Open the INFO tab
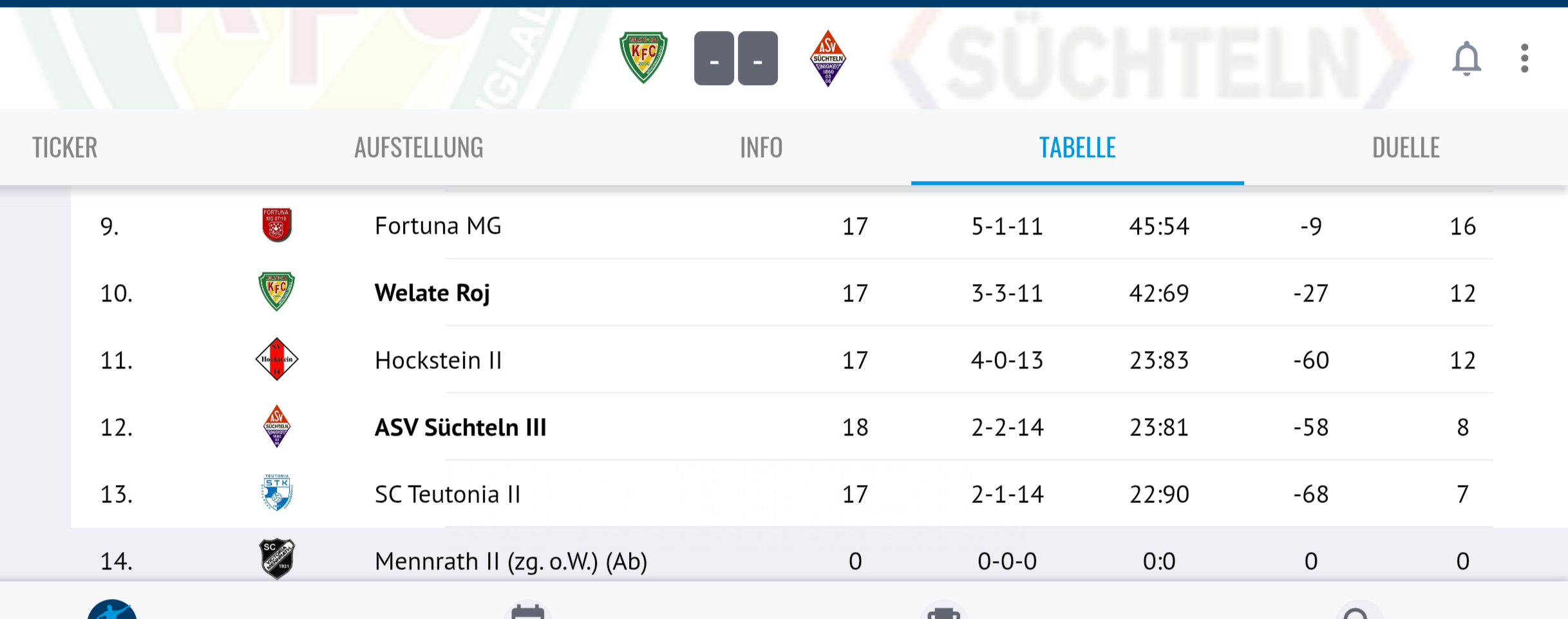Image resolution: width=1568 pixels, height=619 pixels. pyautogui.click(x=760, y=148)
